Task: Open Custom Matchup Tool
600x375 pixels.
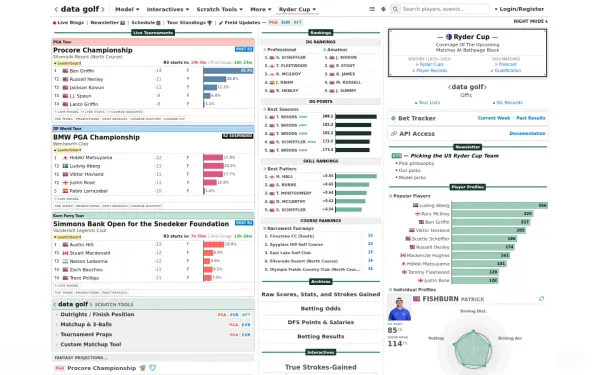Action: 91,344
